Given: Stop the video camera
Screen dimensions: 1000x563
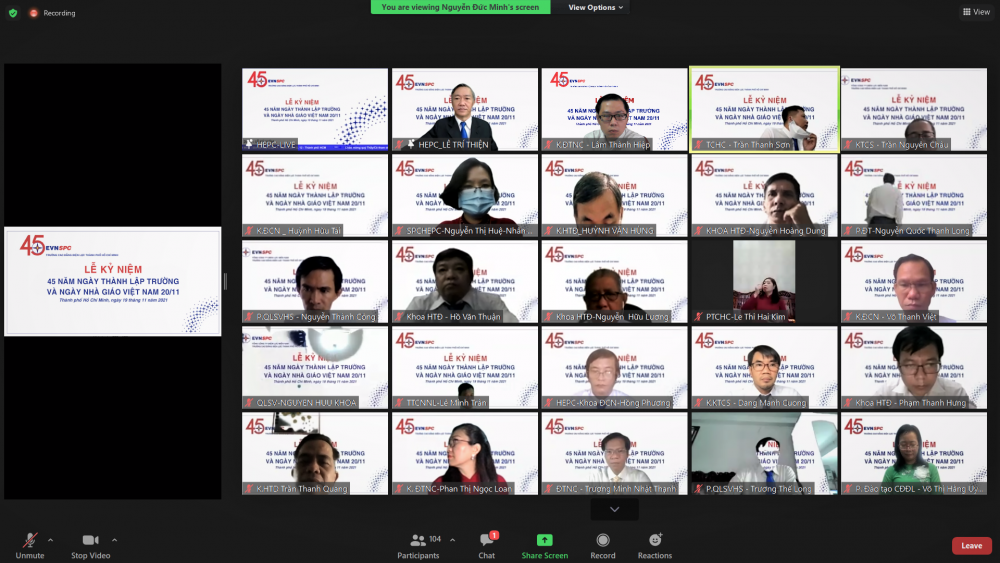Looking at the screenshot, I should pyautogui.click(x=91, y=546).
